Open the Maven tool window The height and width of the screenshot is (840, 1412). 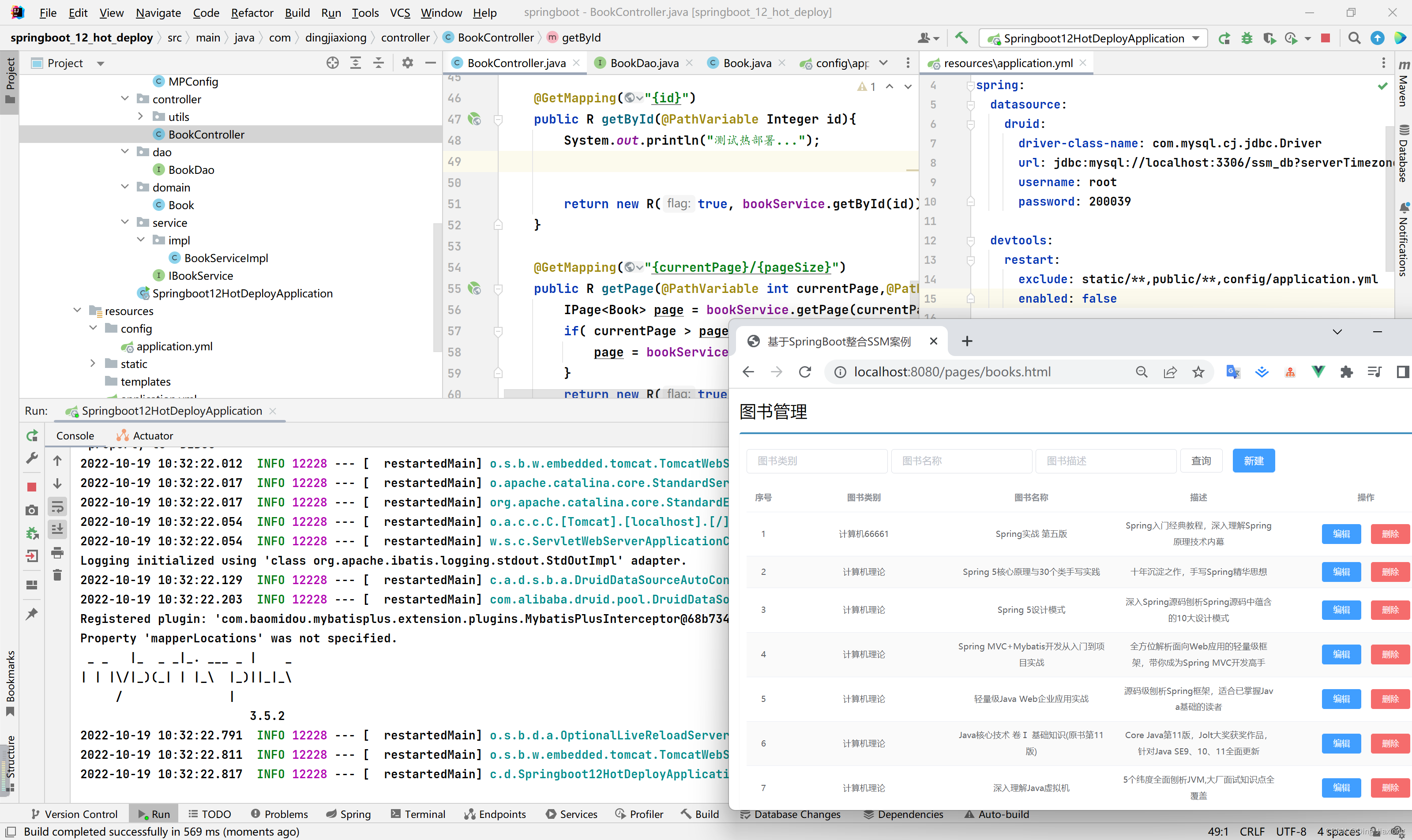(1404, 84)
